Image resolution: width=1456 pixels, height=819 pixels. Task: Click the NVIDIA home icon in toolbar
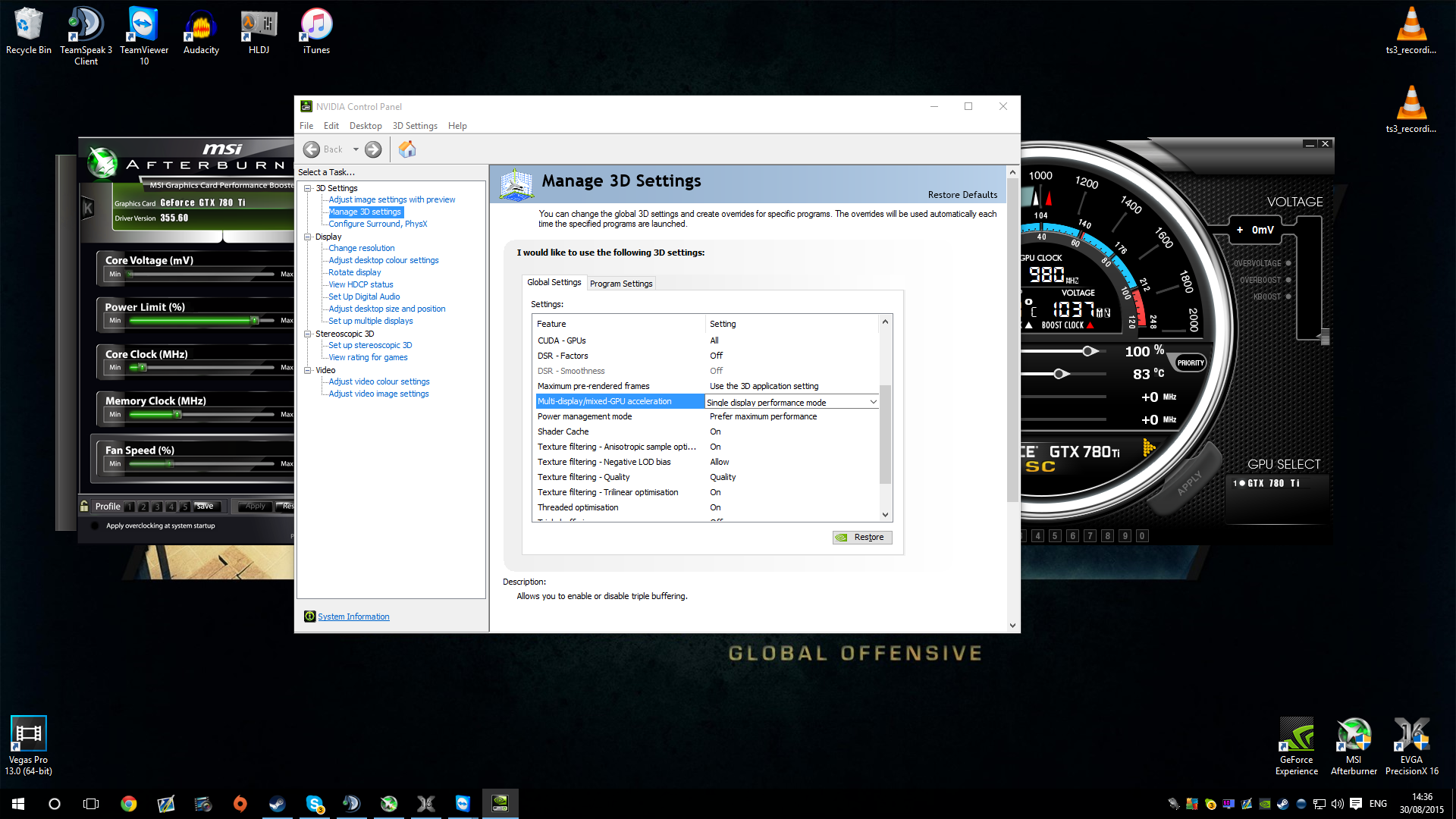(407, 149)
